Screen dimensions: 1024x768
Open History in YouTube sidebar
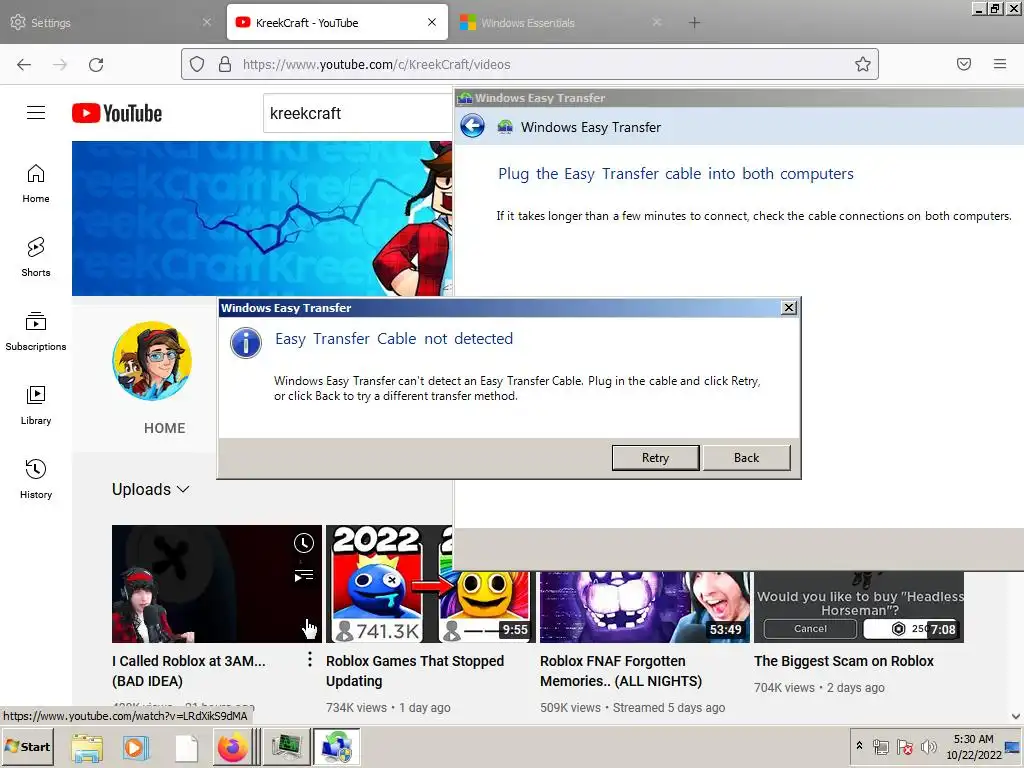coord(36,479)
